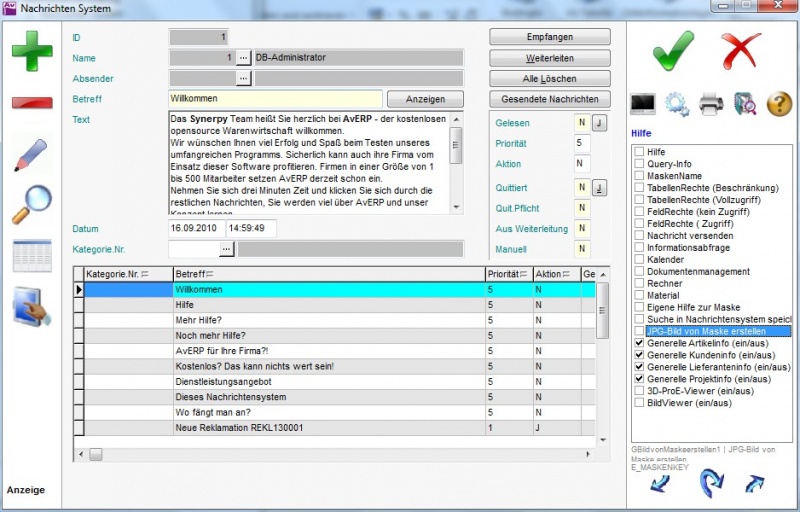Viewport: 800px width, 512px height.
Task: Click the red minus delete icon
Action: [x=32, y=103]
